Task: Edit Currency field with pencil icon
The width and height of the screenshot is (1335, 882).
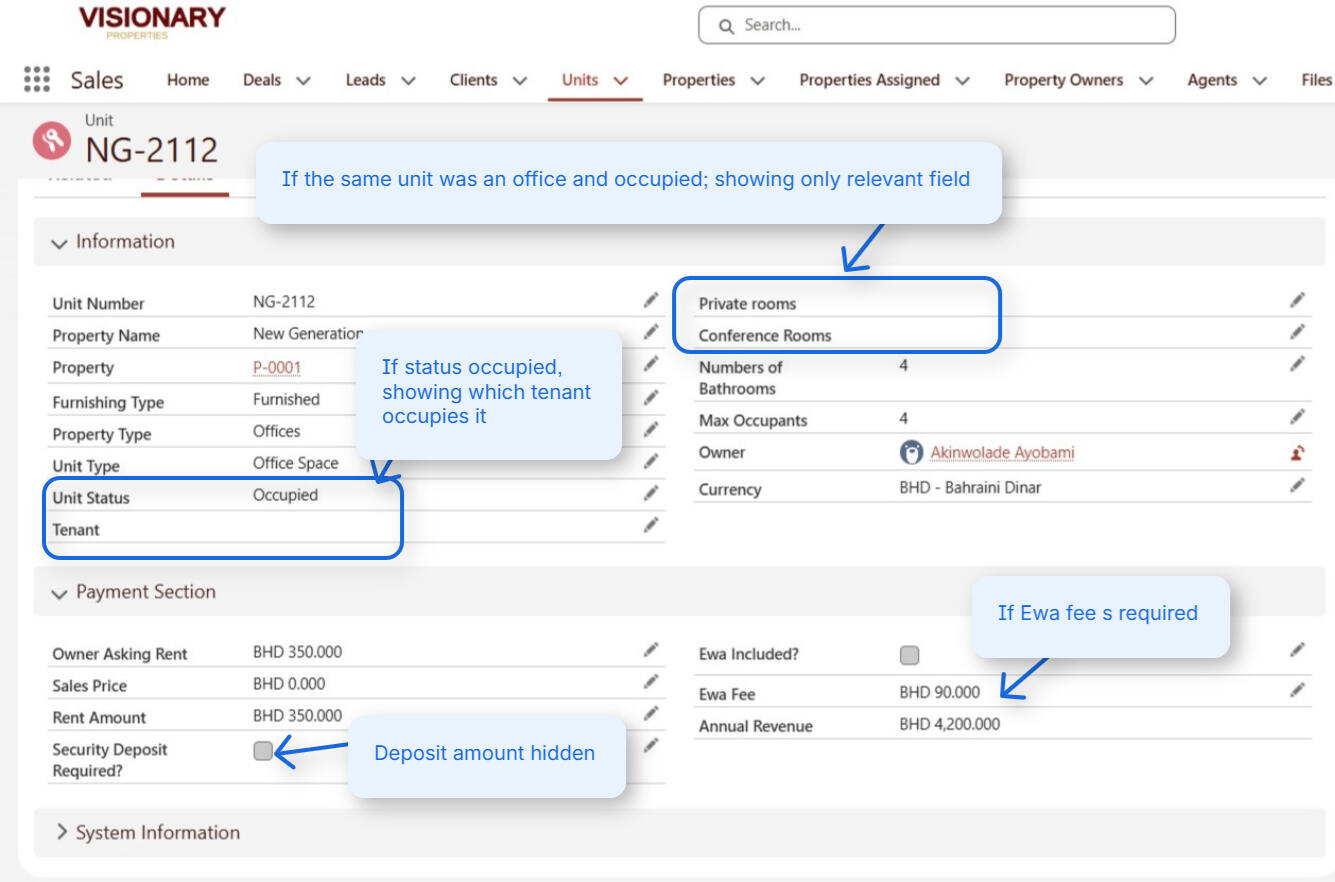Action: point(1297,486)
